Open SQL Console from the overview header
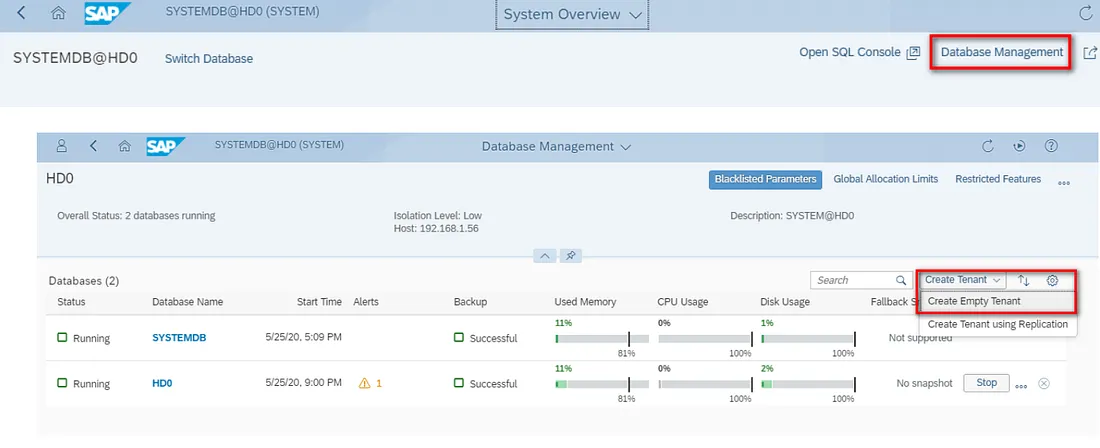This screenshot has height=448, width=1100. (850, 52)
